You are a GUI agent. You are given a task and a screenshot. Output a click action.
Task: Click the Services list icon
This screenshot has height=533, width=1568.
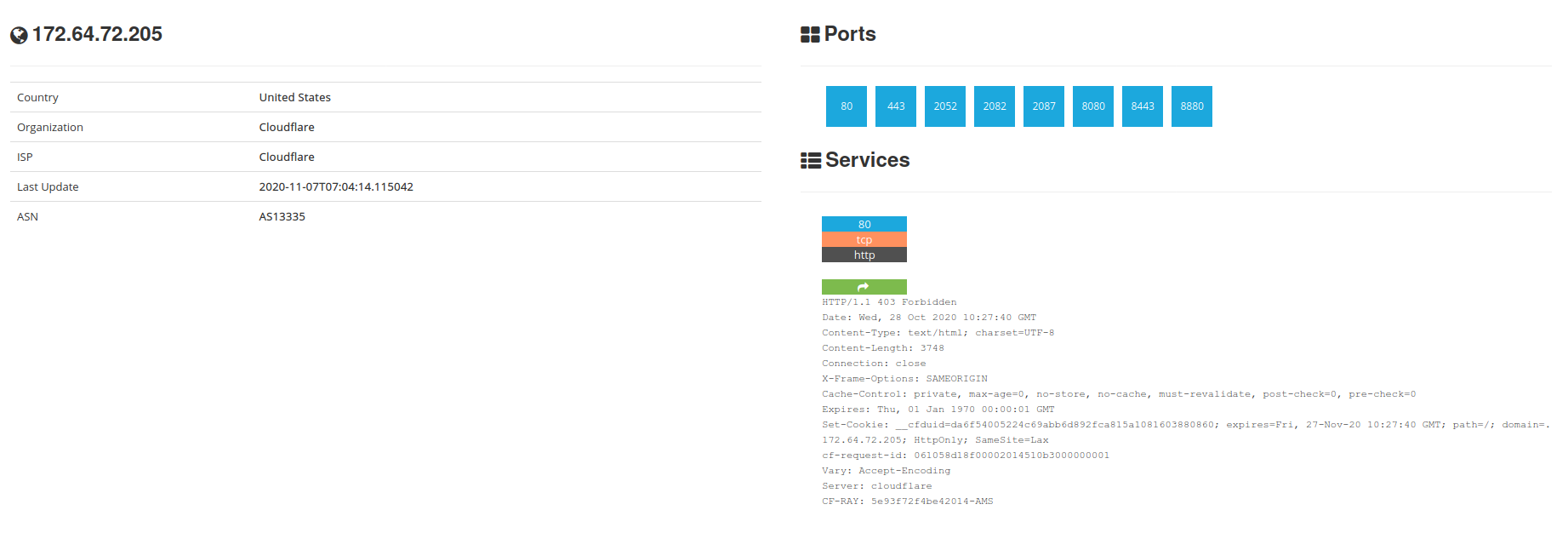click(x=811, y=160)
